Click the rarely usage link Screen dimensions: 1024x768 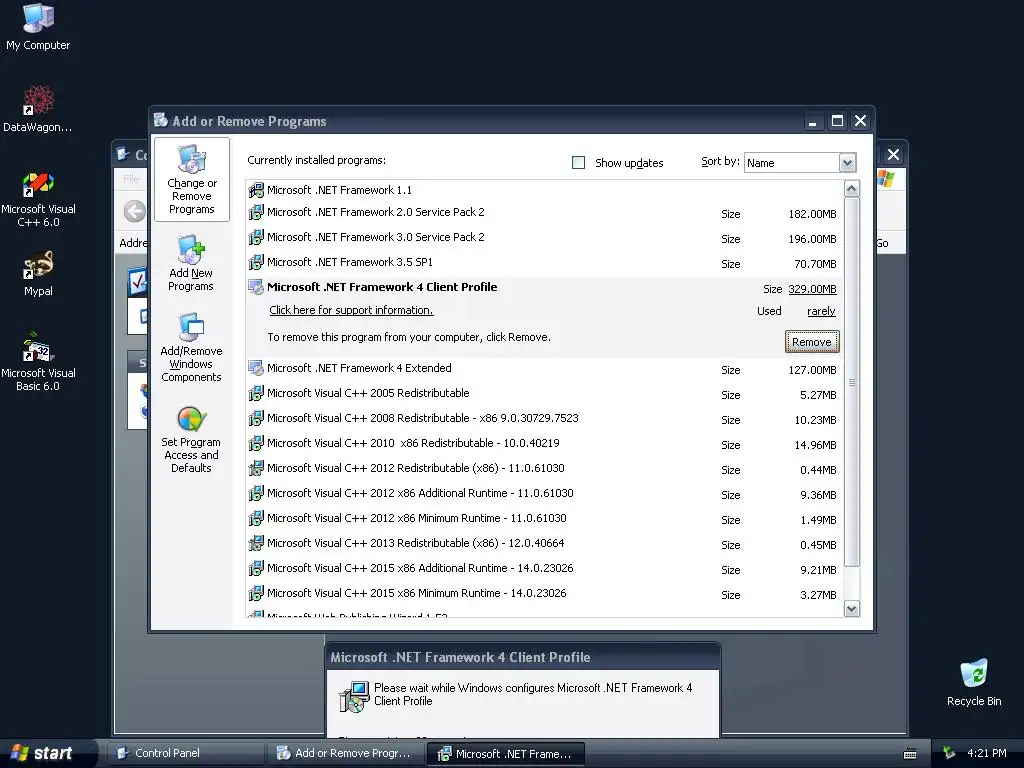pos(821,312)
